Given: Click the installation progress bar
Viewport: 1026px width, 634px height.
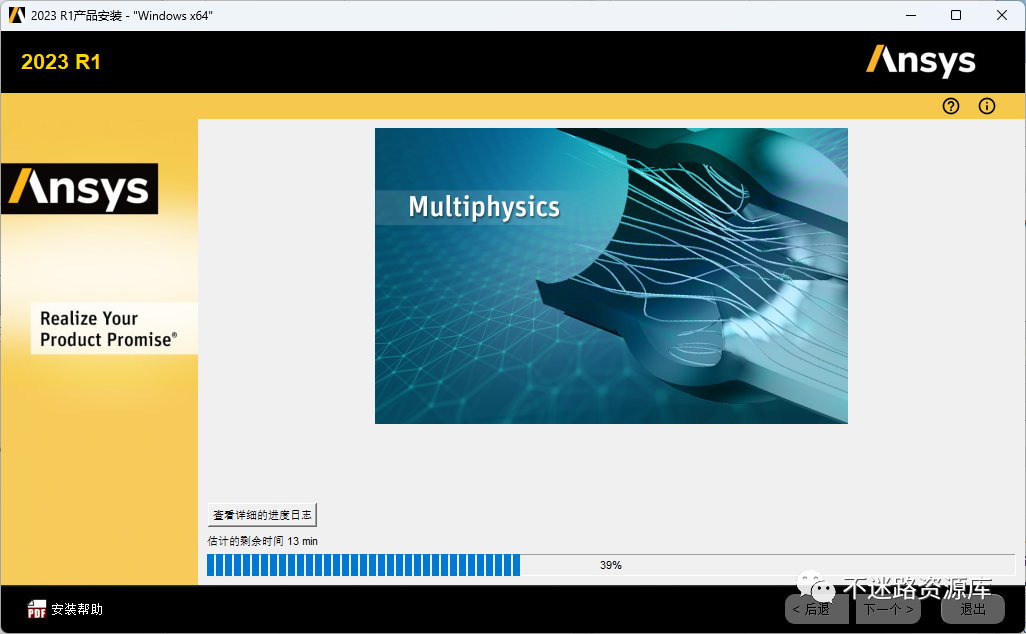Looking at the screenshot, I should 610,565.
